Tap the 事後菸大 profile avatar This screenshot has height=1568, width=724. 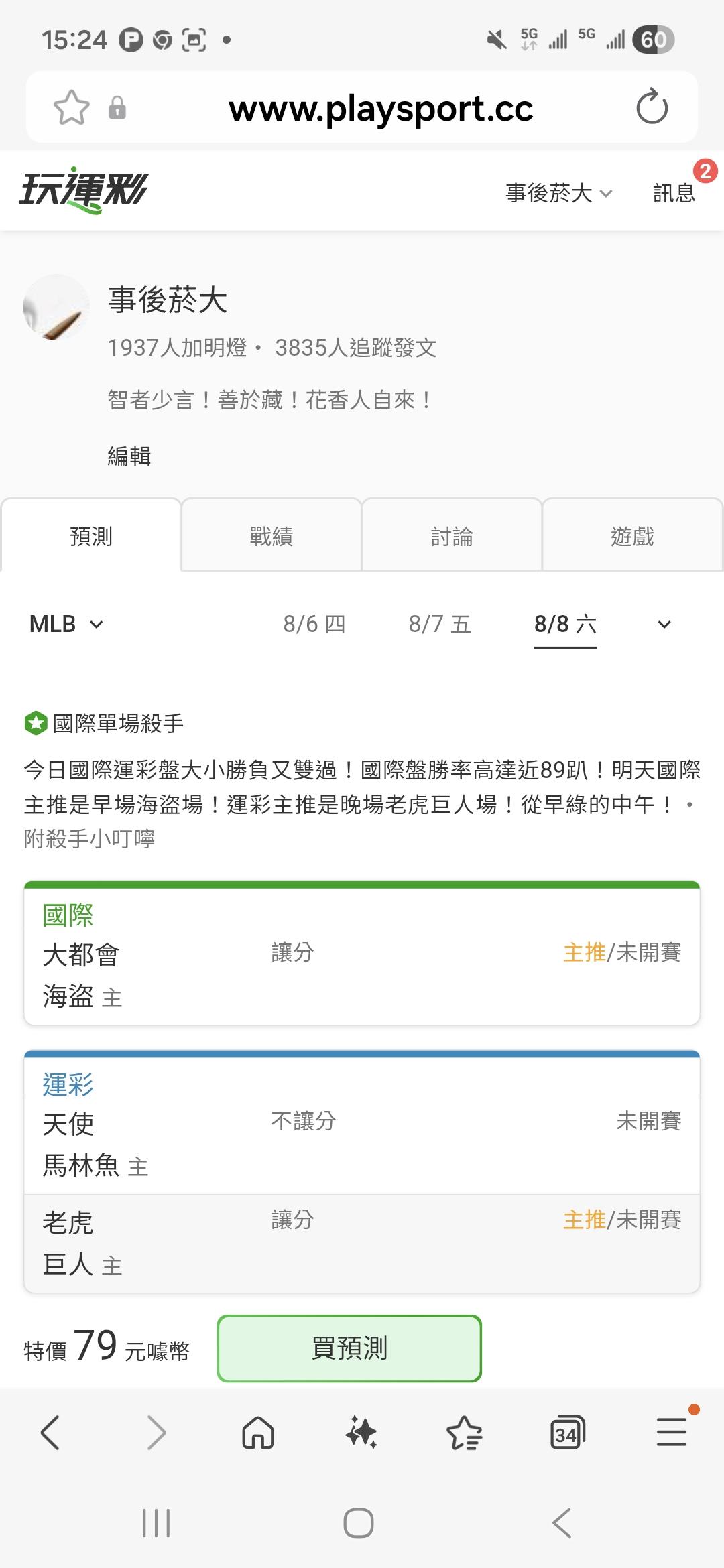click(57, 308)
